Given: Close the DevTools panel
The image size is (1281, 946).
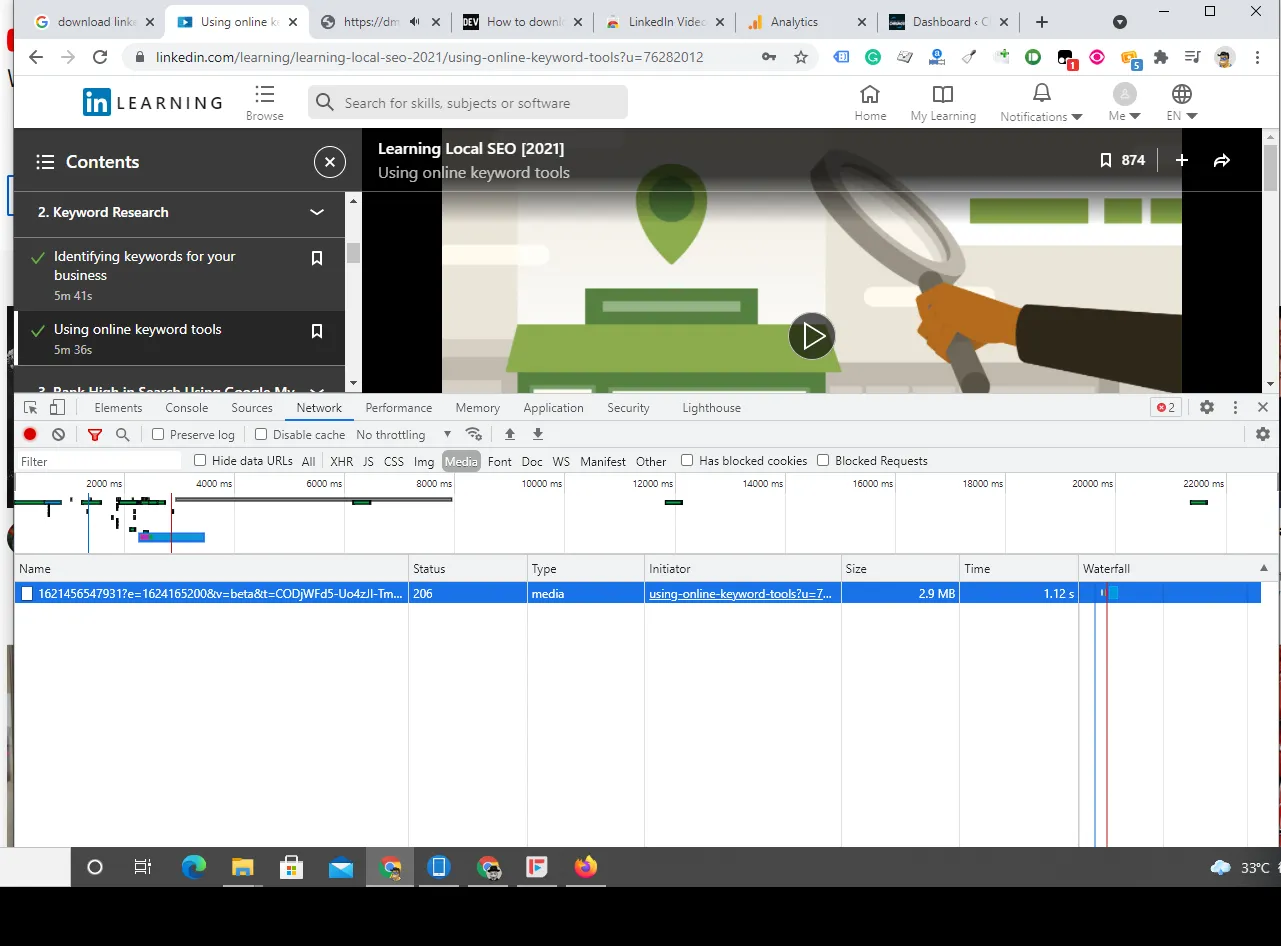Looking at the screenshot, I should 1263,407.
